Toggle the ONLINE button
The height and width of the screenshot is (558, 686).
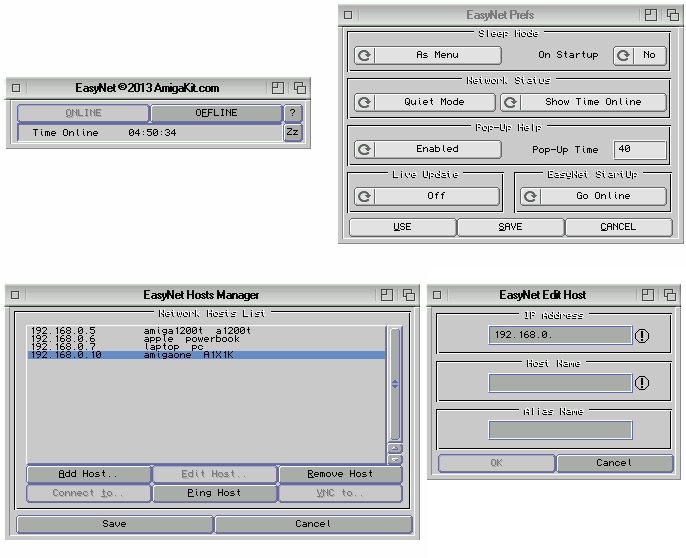(83, 113)
